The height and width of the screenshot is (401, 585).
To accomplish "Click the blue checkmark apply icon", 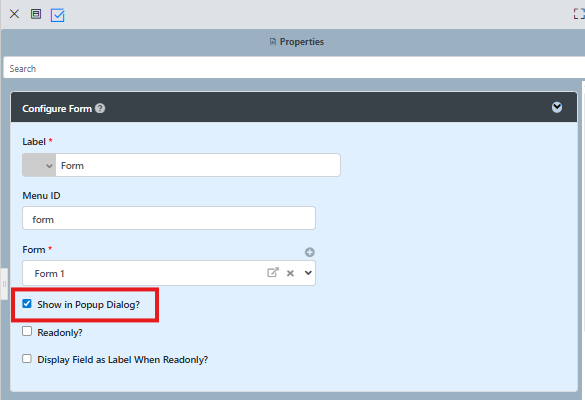I will point(57,15).
